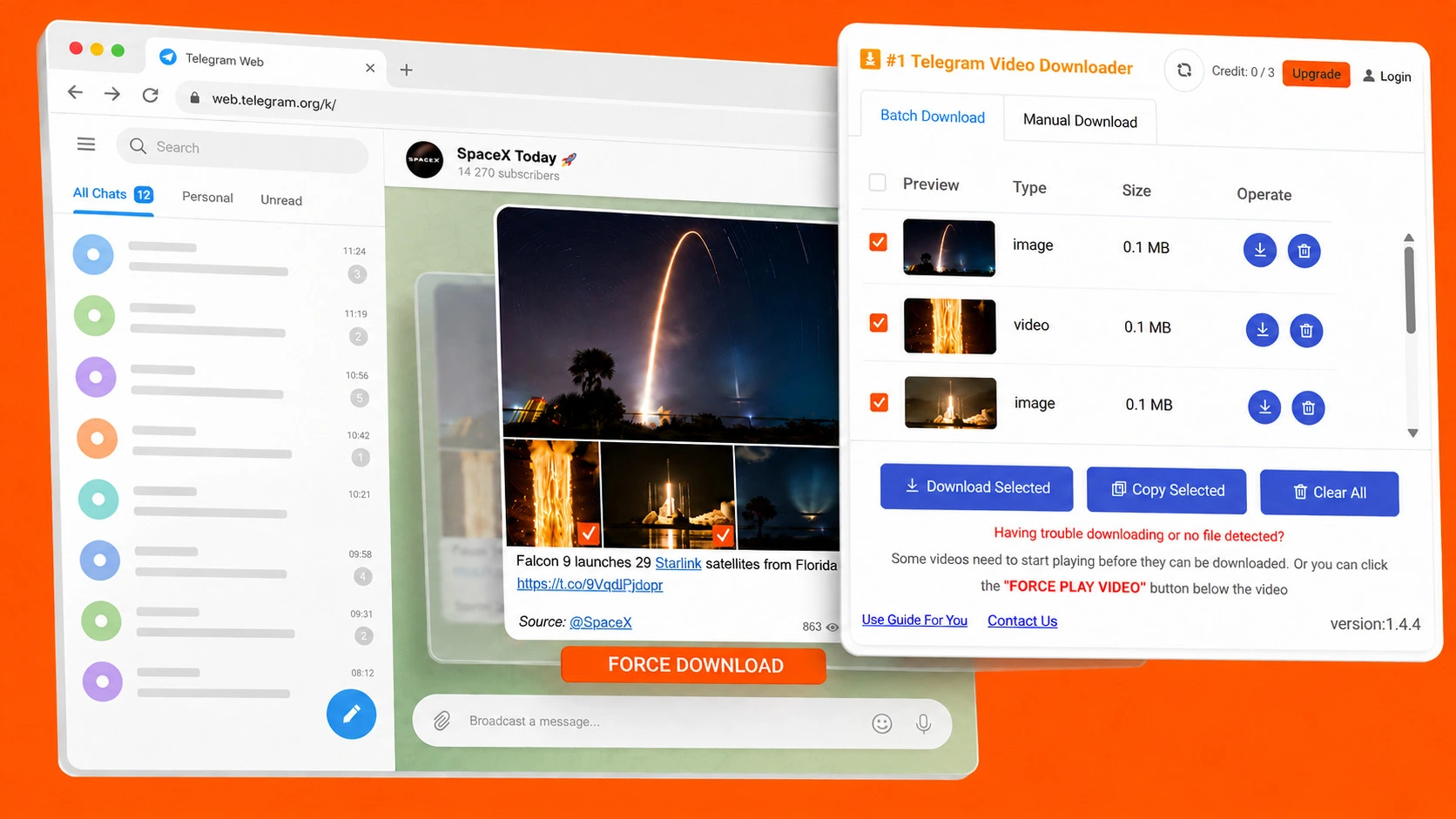Click the paperclip attachment icon
The image size is (1456, 819).
[x=442, y=721]
